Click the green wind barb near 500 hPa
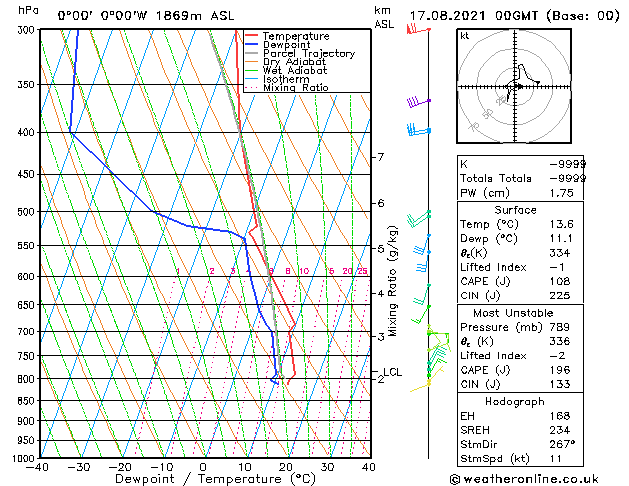Image resolution: width=629 pixels, height=486 pixels. click(418, 218)
